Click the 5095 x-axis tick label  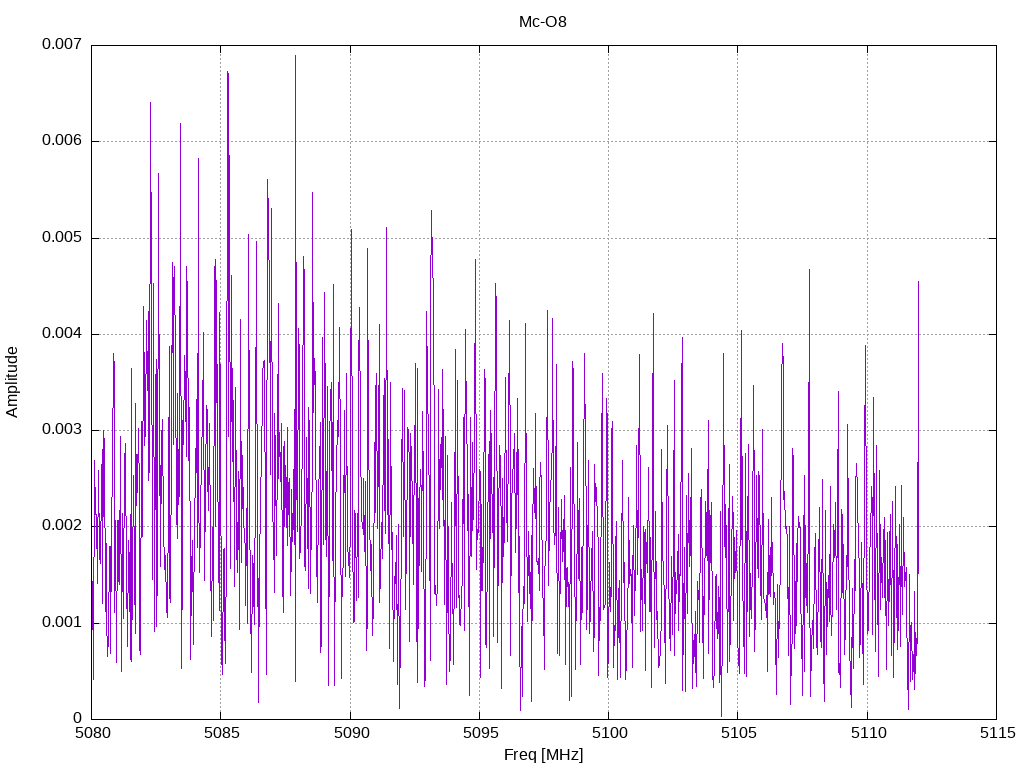[x=480, y=733]
